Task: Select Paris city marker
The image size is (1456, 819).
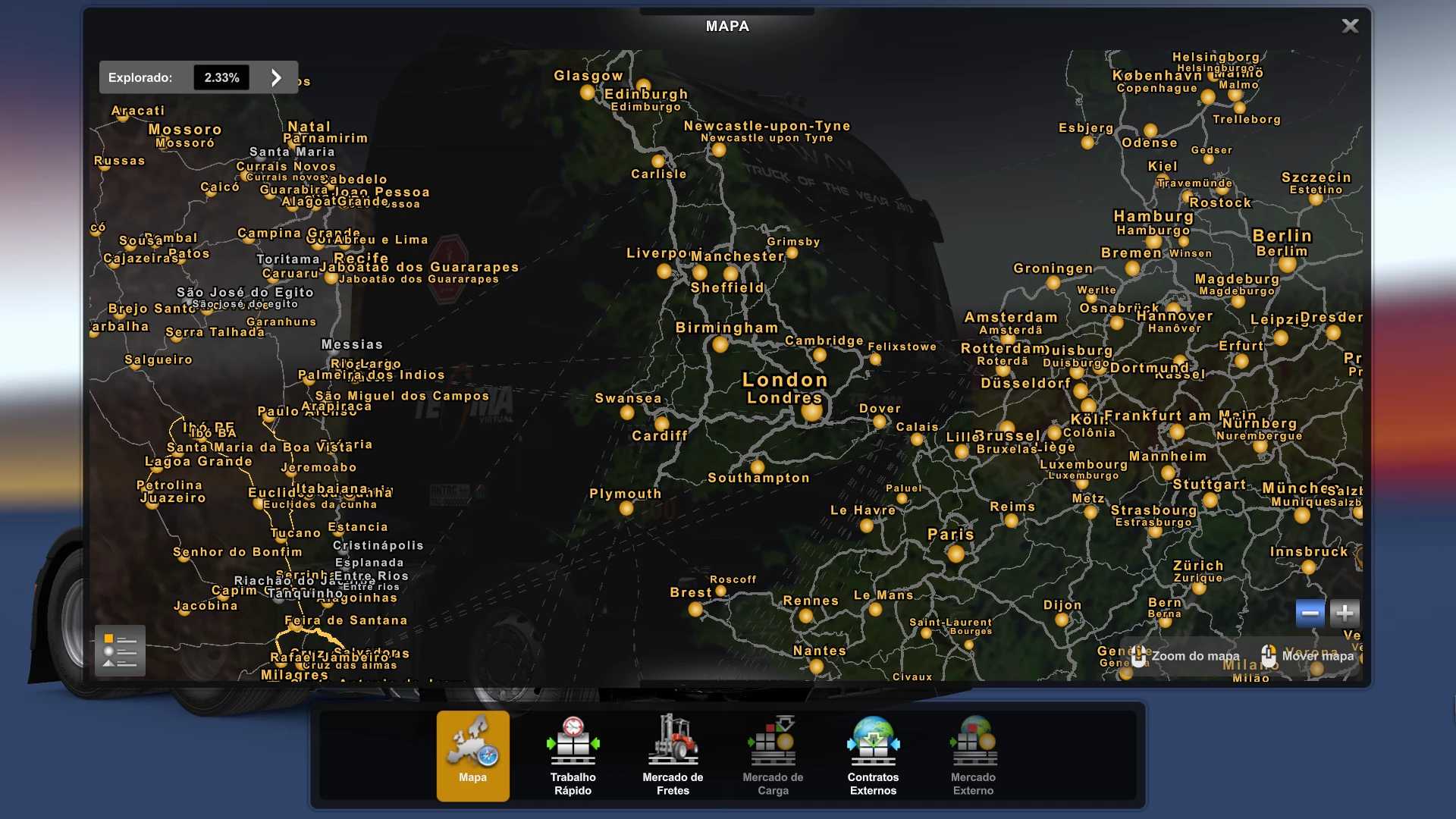Action: click(955, 554)
